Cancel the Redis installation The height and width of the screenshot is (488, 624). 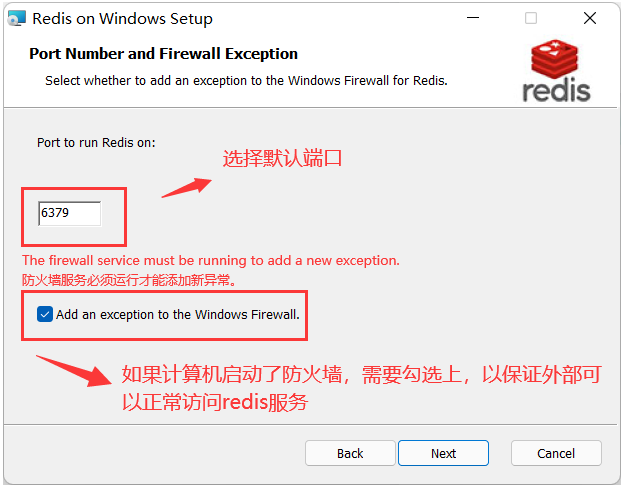click(x=556, y=453)
